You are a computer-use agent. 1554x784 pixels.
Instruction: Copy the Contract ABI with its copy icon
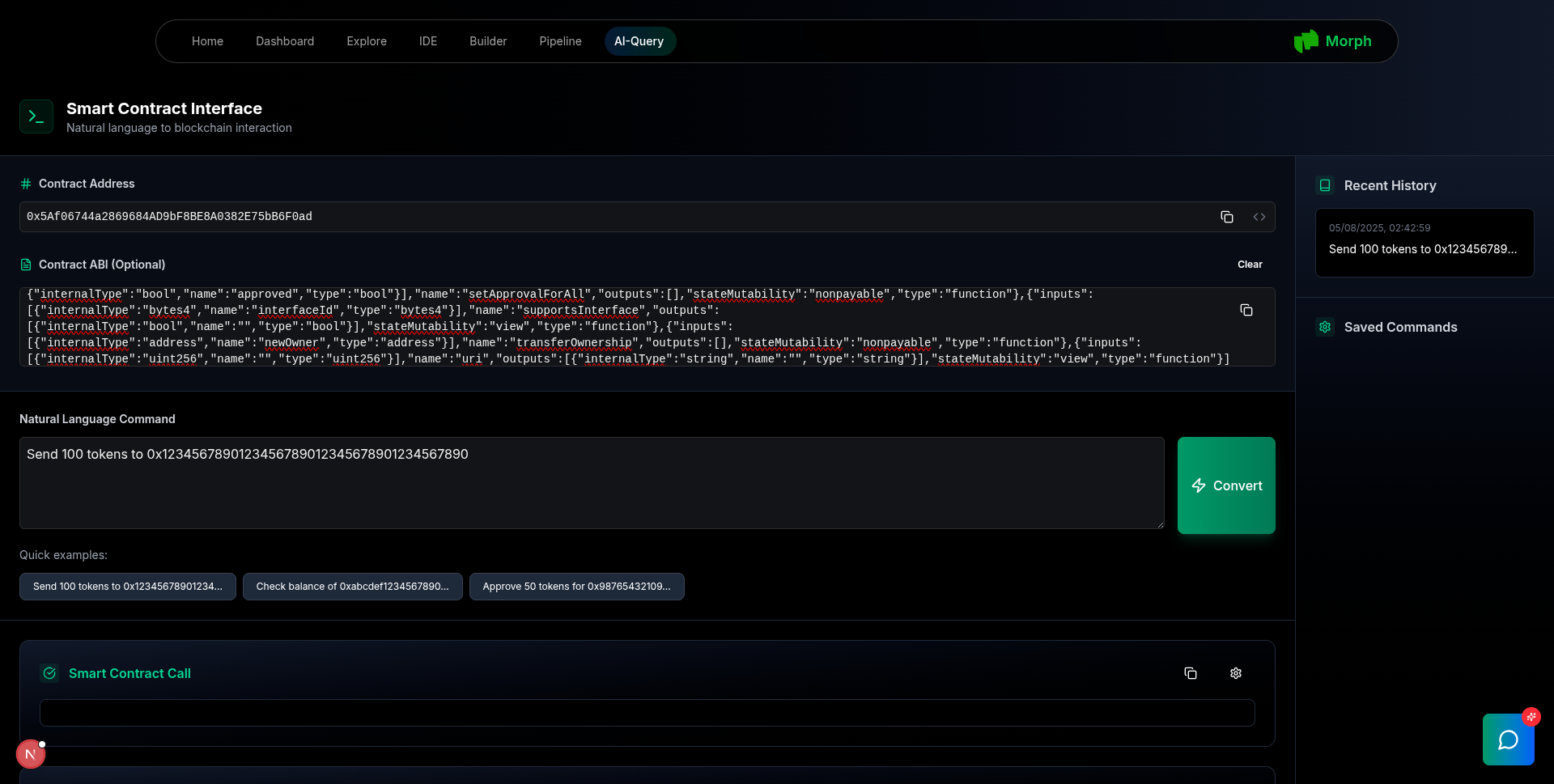(x=1246, y=310)
